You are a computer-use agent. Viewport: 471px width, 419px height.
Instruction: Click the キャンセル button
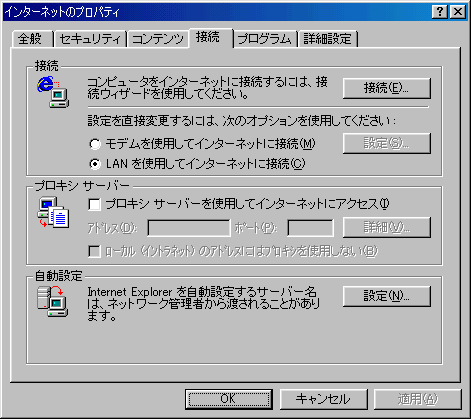pos(323,399)
